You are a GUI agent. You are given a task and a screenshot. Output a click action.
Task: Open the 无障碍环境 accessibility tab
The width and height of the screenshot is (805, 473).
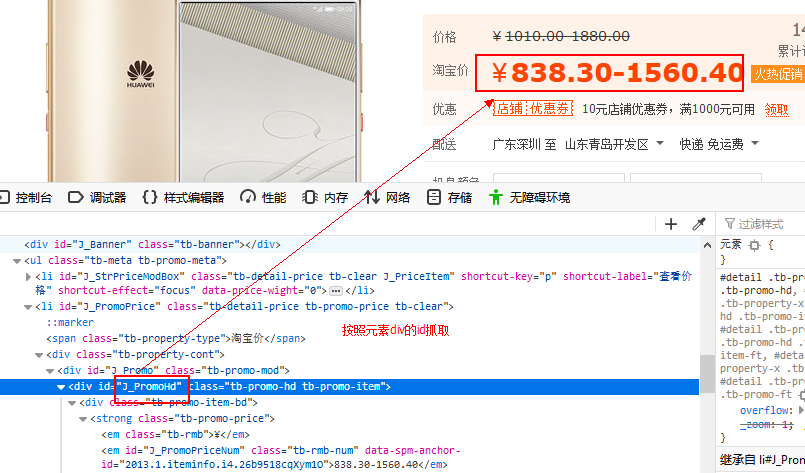point(529,198)
